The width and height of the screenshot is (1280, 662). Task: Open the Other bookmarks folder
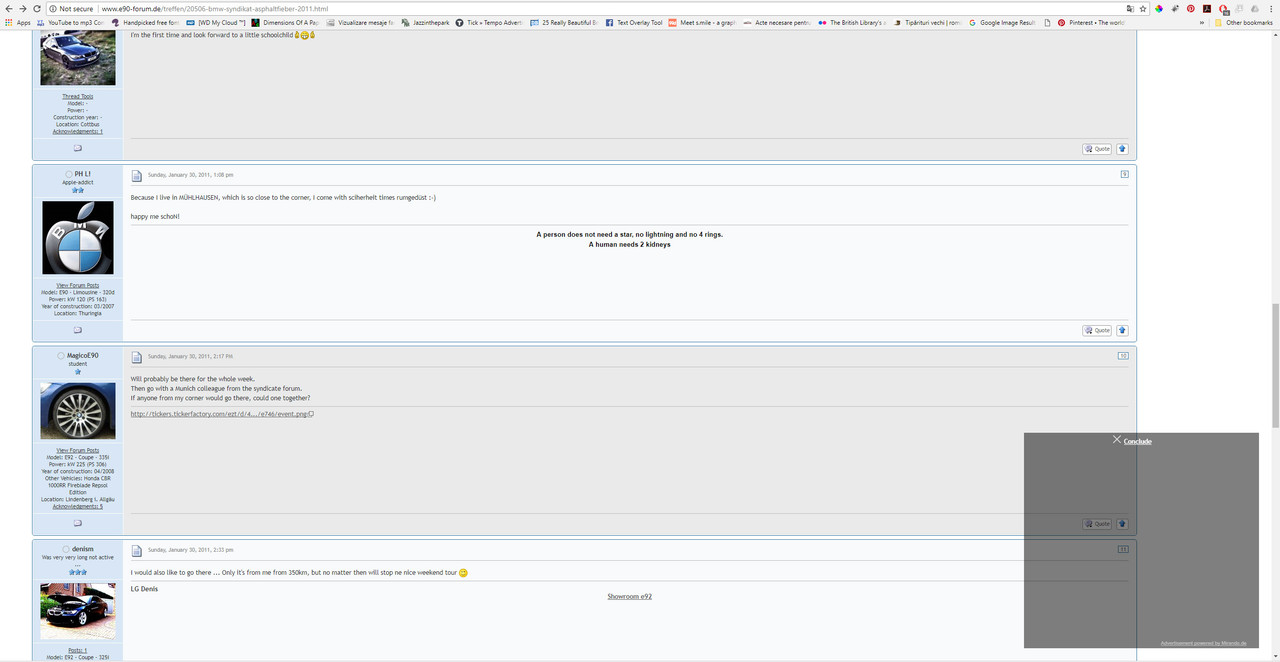[x=1243, y=22]
